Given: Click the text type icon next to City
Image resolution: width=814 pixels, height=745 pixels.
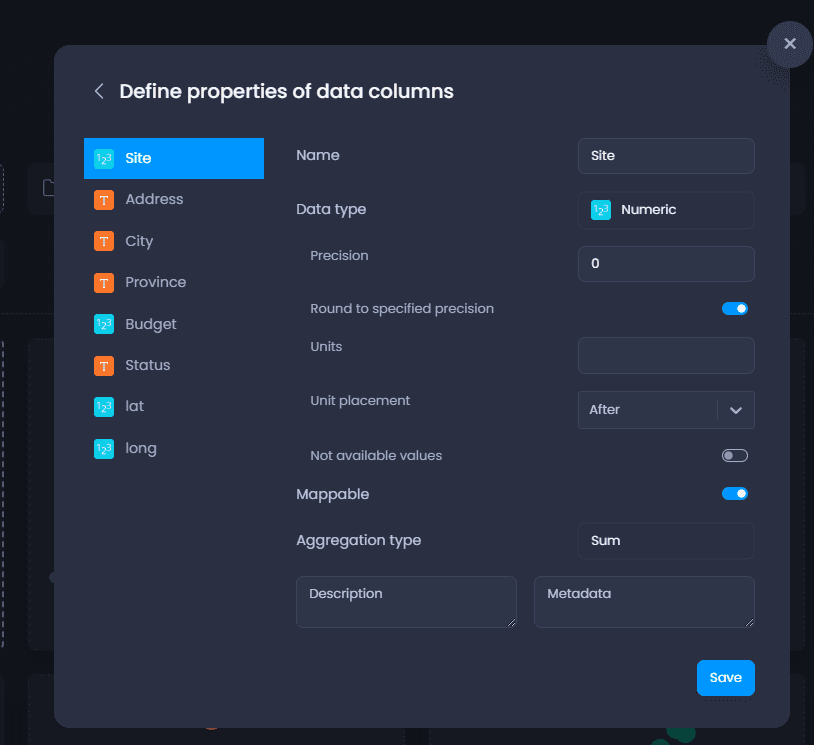Looking at the screenshot, I should pos(104,241).
